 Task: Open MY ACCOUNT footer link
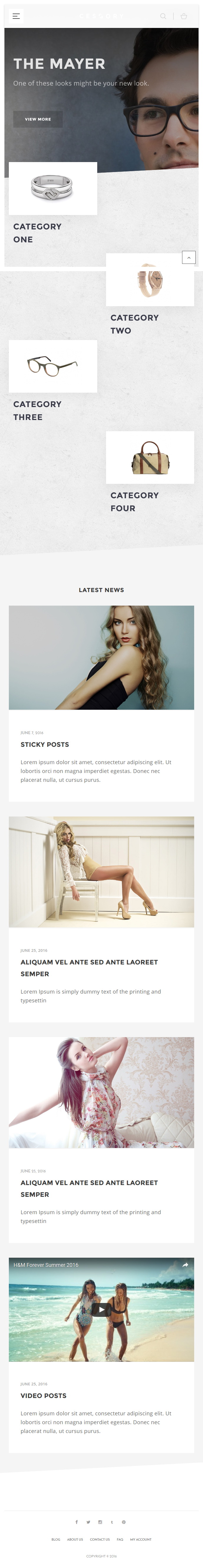[141, 1539]
